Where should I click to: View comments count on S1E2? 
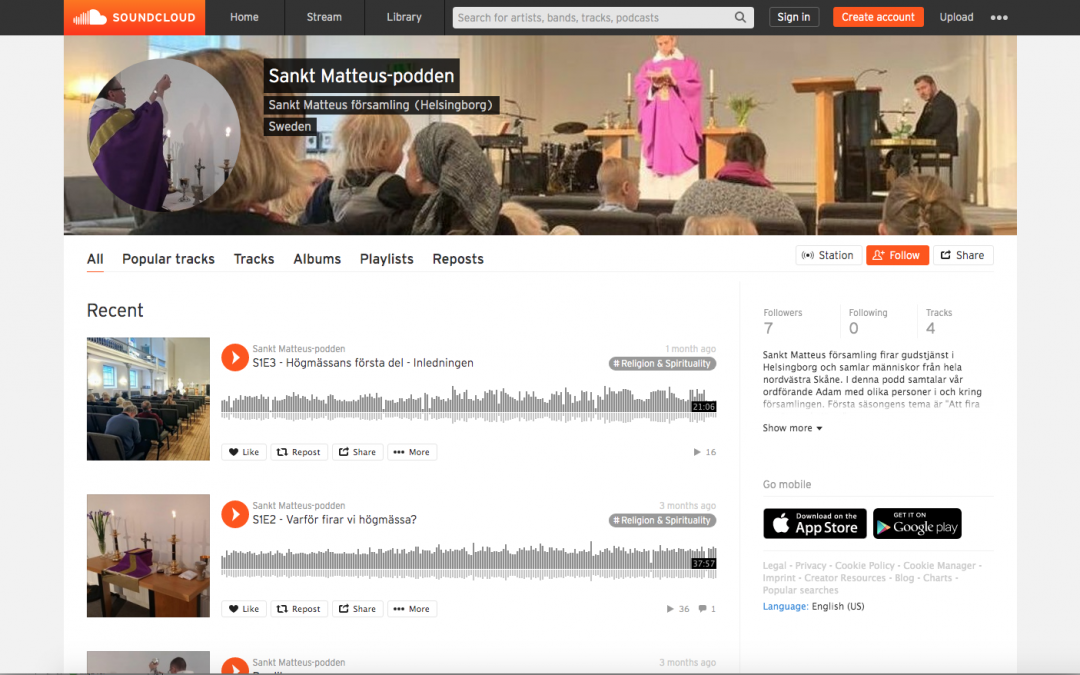707,609
